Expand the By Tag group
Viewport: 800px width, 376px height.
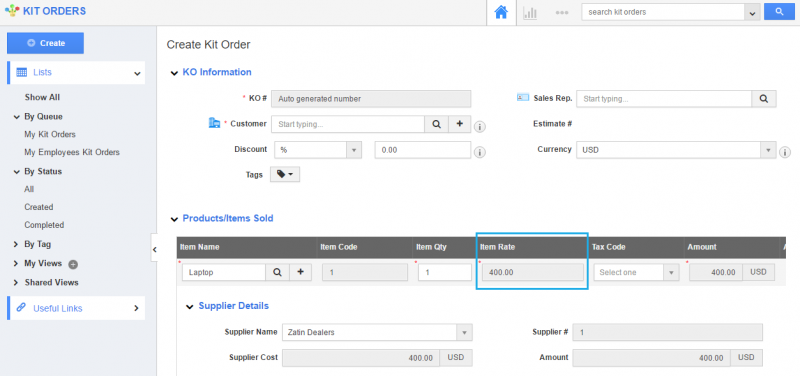click(16, 244)
